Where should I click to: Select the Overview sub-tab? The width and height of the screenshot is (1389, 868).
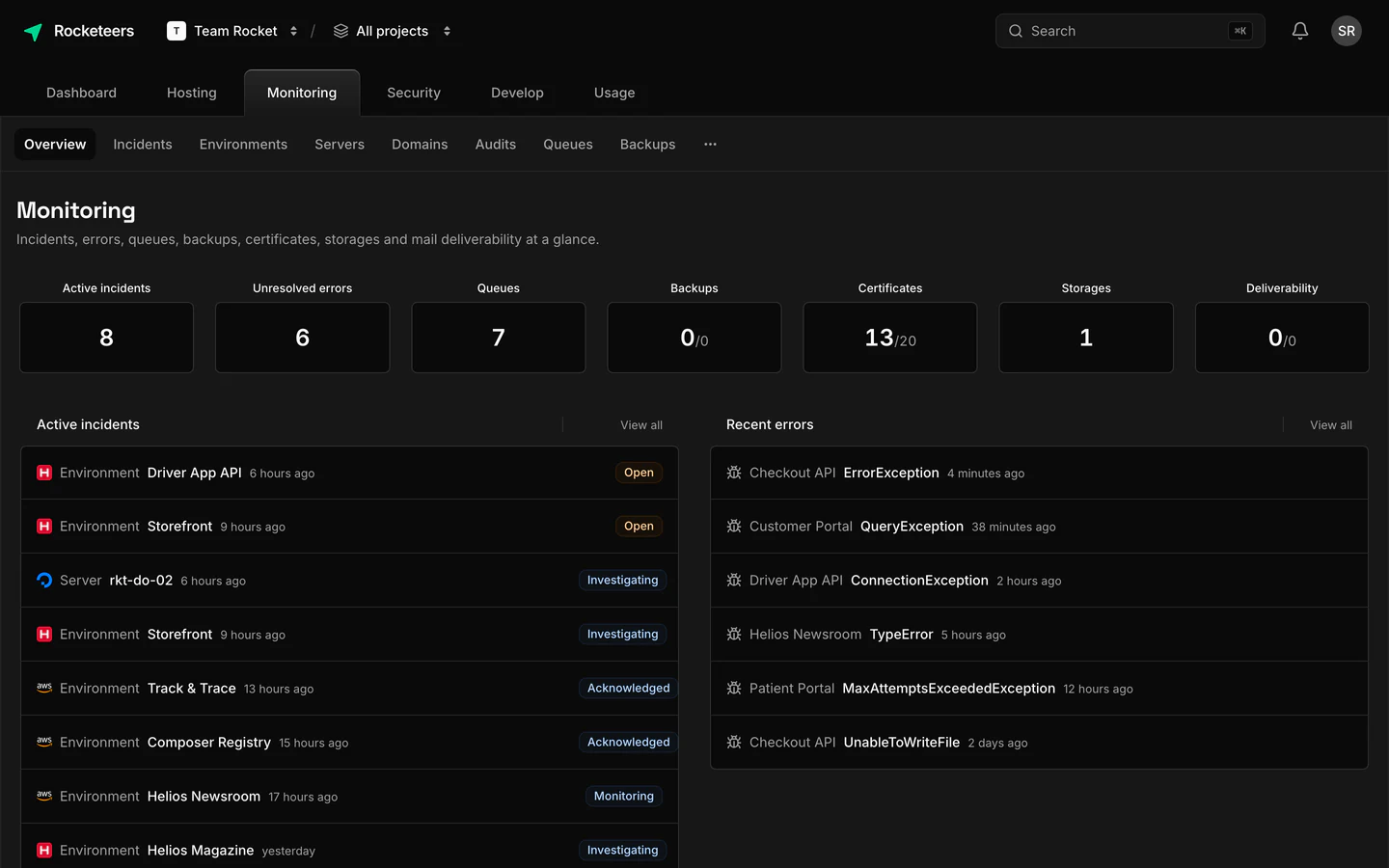click(55, 144)
